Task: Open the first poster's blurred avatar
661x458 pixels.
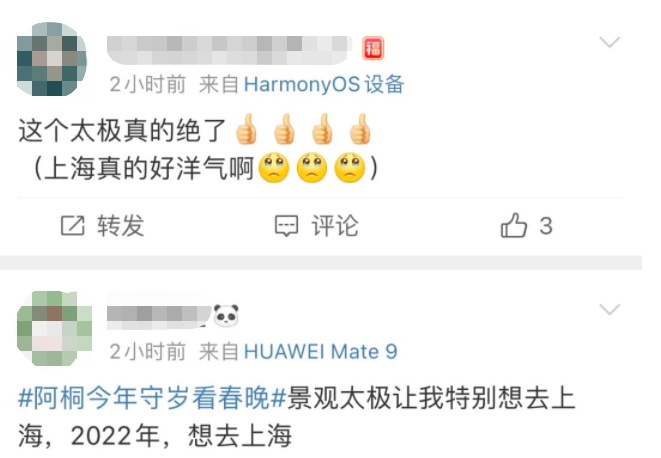Action: pos(52,59)
